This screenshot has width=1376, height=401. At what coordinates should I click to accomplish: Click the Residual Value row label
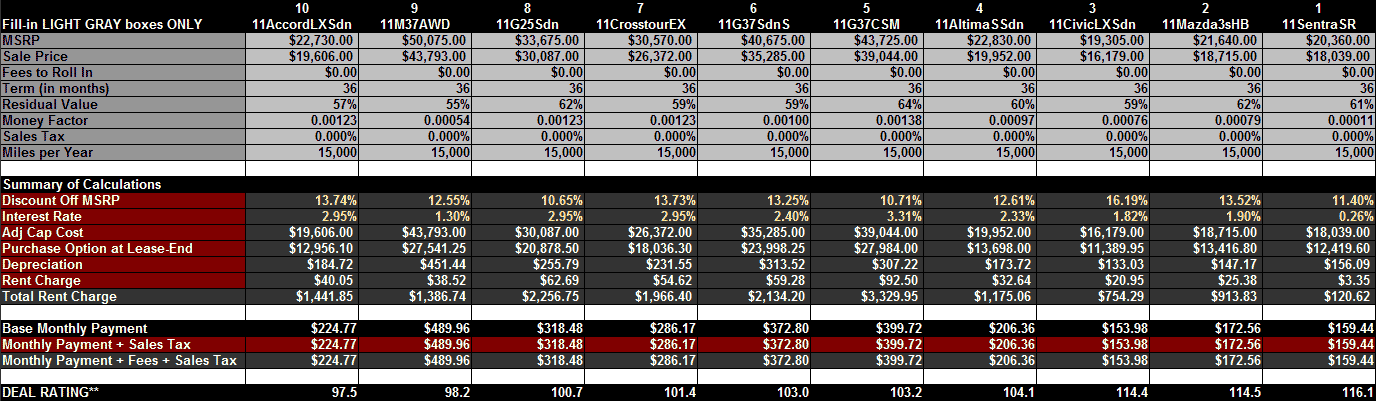(x=123, y=104)
